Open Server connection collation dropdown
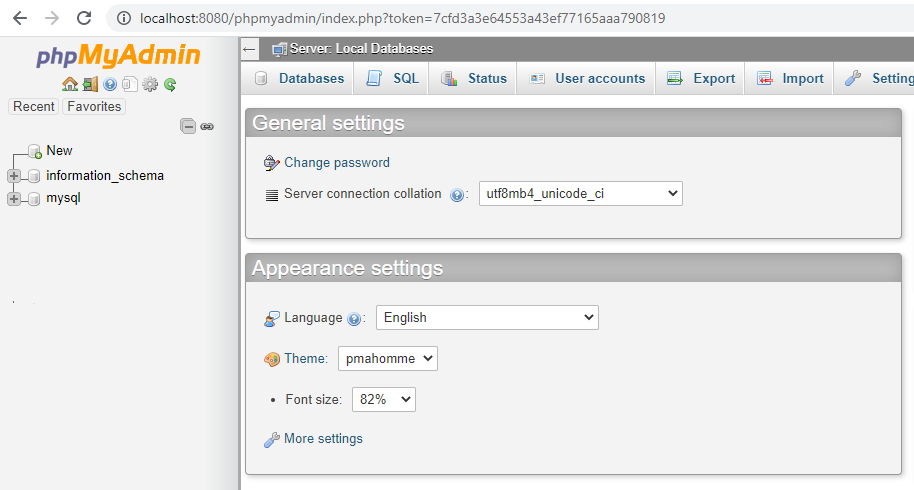The image size is (914, 490). (581, 194)
